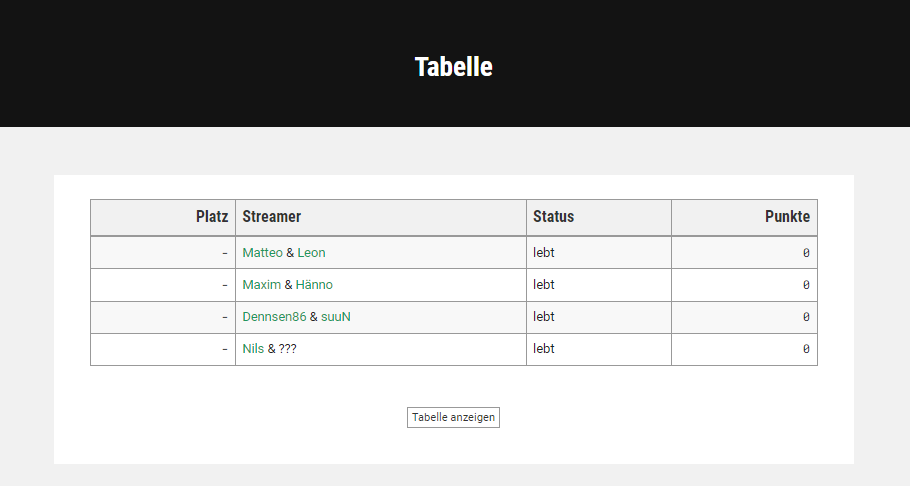The height and width of the screenshot is (486, 910).
Task: Select the Tabelle page heading
Action: point(454,67)
